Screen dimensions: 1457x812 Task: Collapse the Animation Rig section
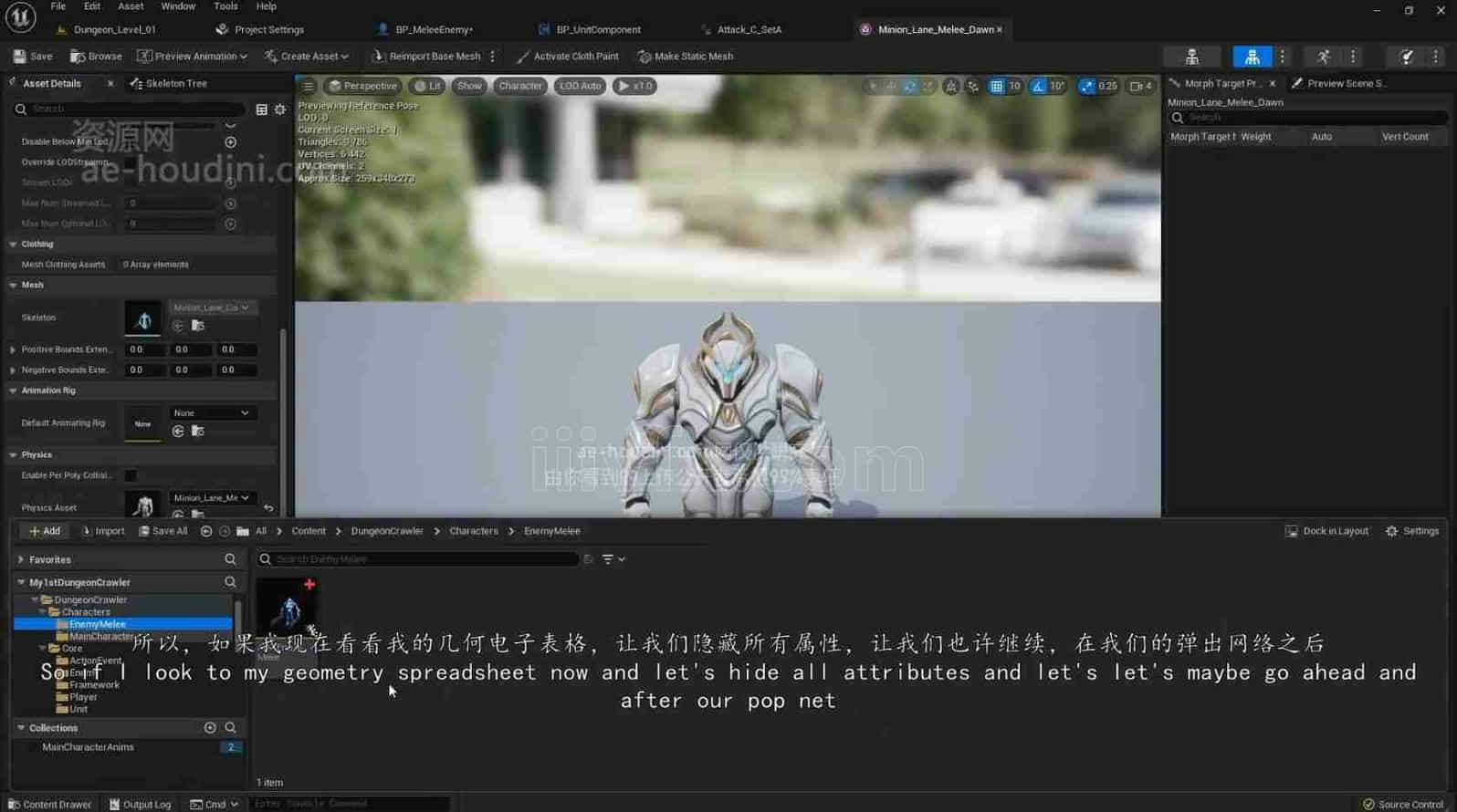tap(13, 390)
